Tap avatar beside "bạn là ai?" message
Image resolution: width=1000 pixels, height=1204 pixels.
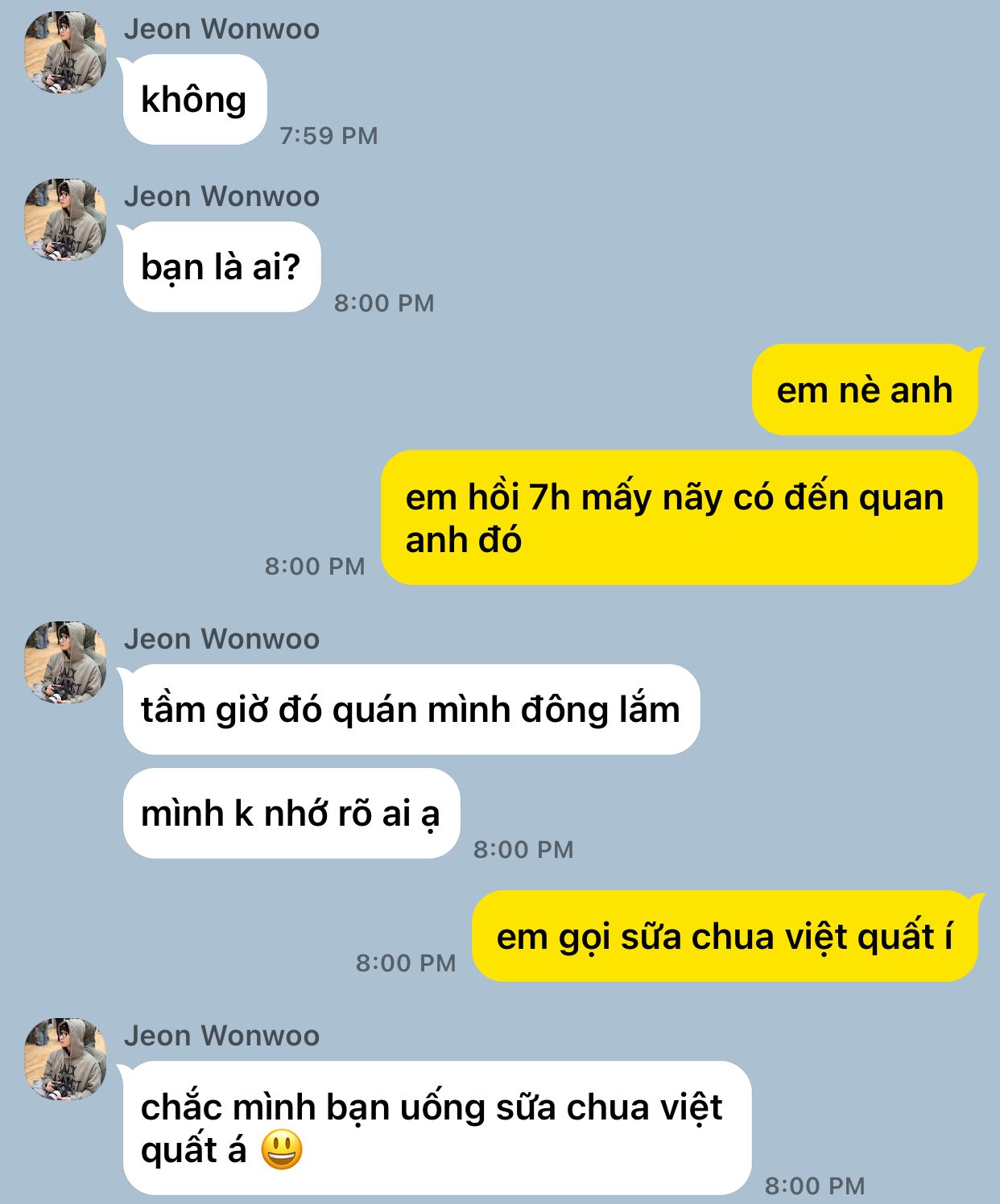[65, 220]
